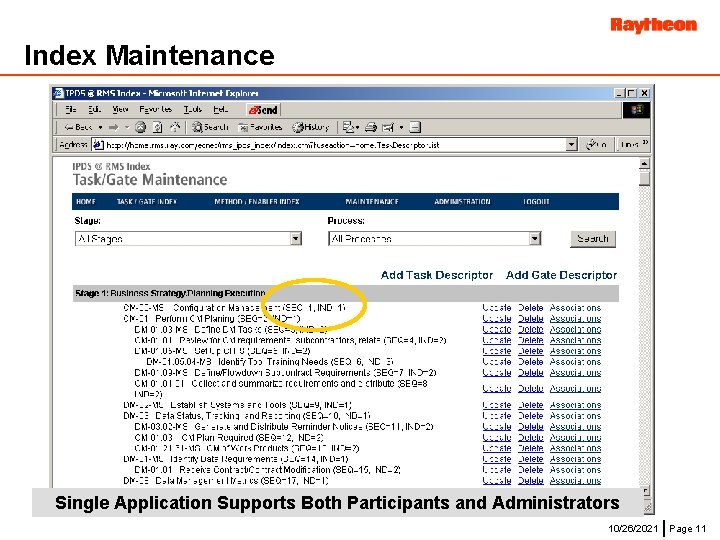Click the page scrollbar down arrow

point(645,491)
